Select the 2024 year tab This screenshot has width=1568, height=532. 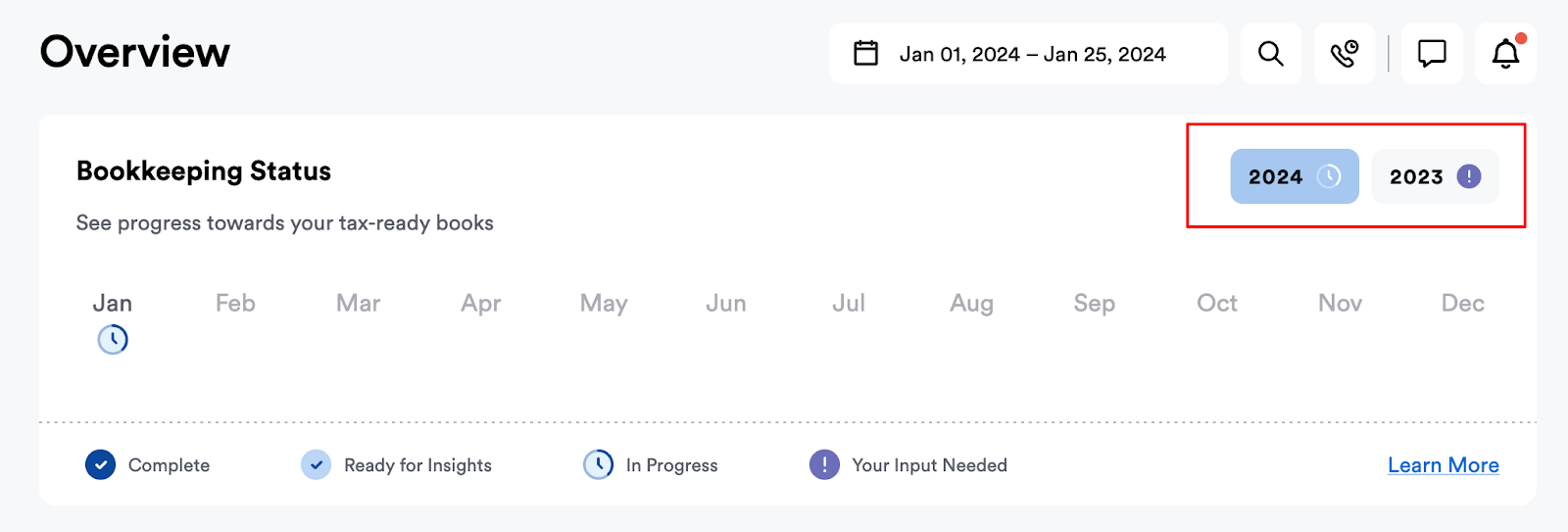[x=1295, y=176]
